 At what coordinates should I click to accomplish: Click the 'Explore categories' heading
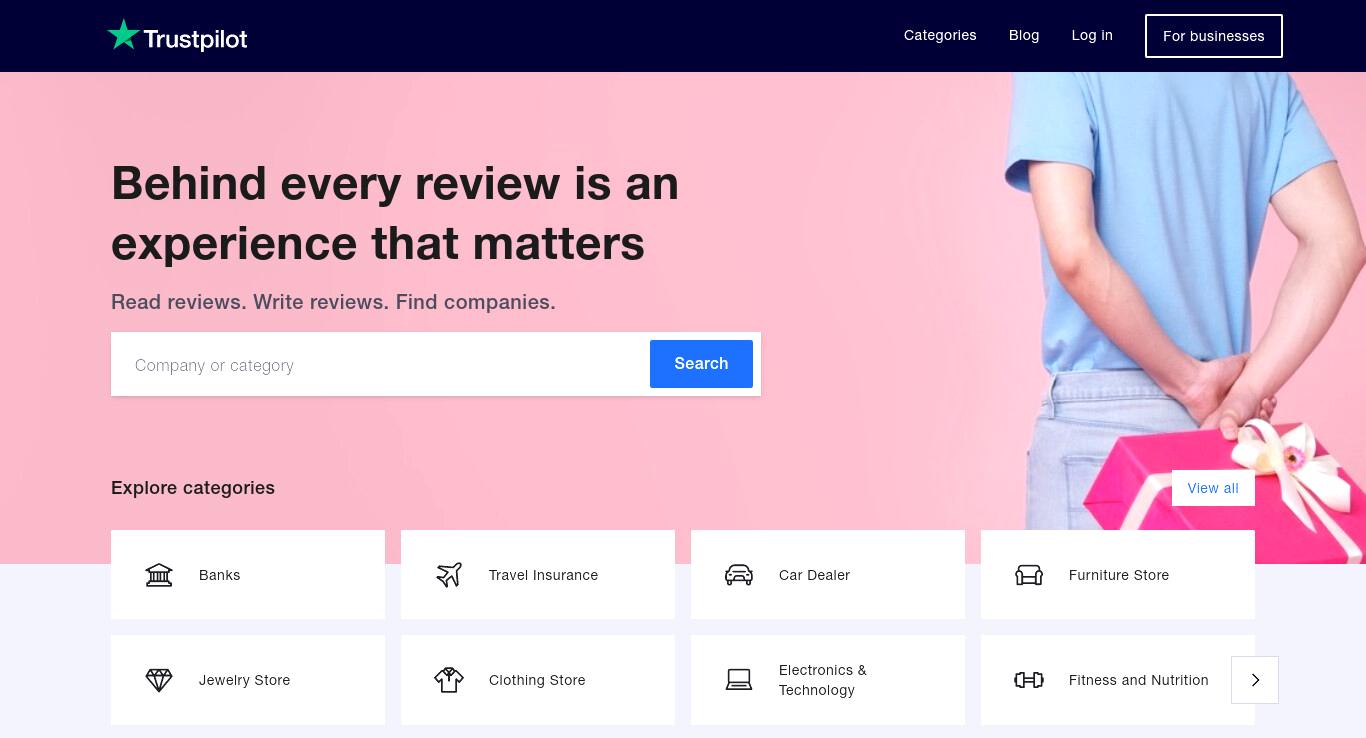tap(193, 488)
